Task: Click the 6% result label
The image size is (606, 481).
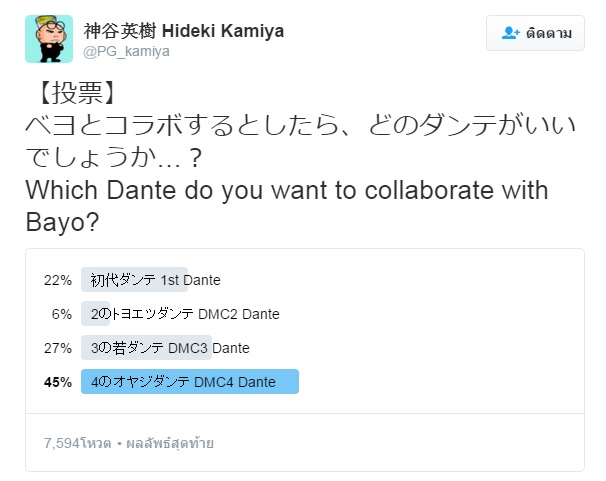Action: tap(62, 314)
